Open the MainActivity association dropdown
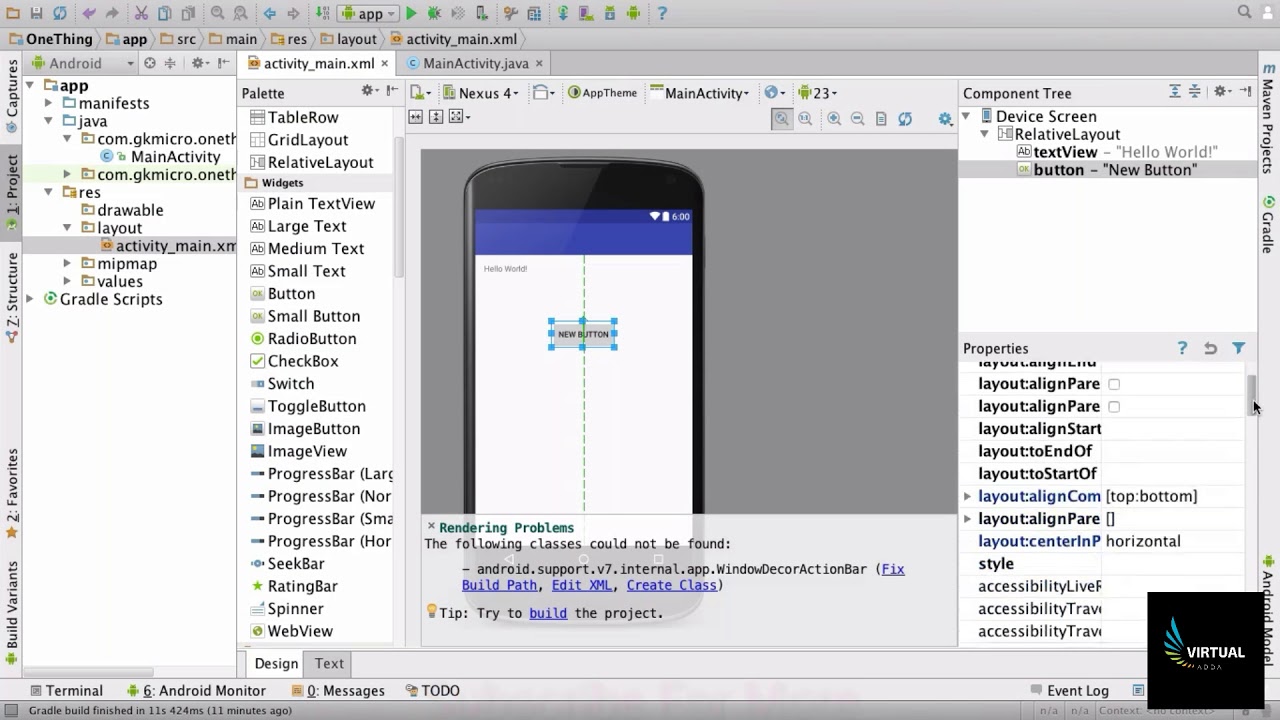This screenshot has width=1280, height=720. tap(700, 93)
